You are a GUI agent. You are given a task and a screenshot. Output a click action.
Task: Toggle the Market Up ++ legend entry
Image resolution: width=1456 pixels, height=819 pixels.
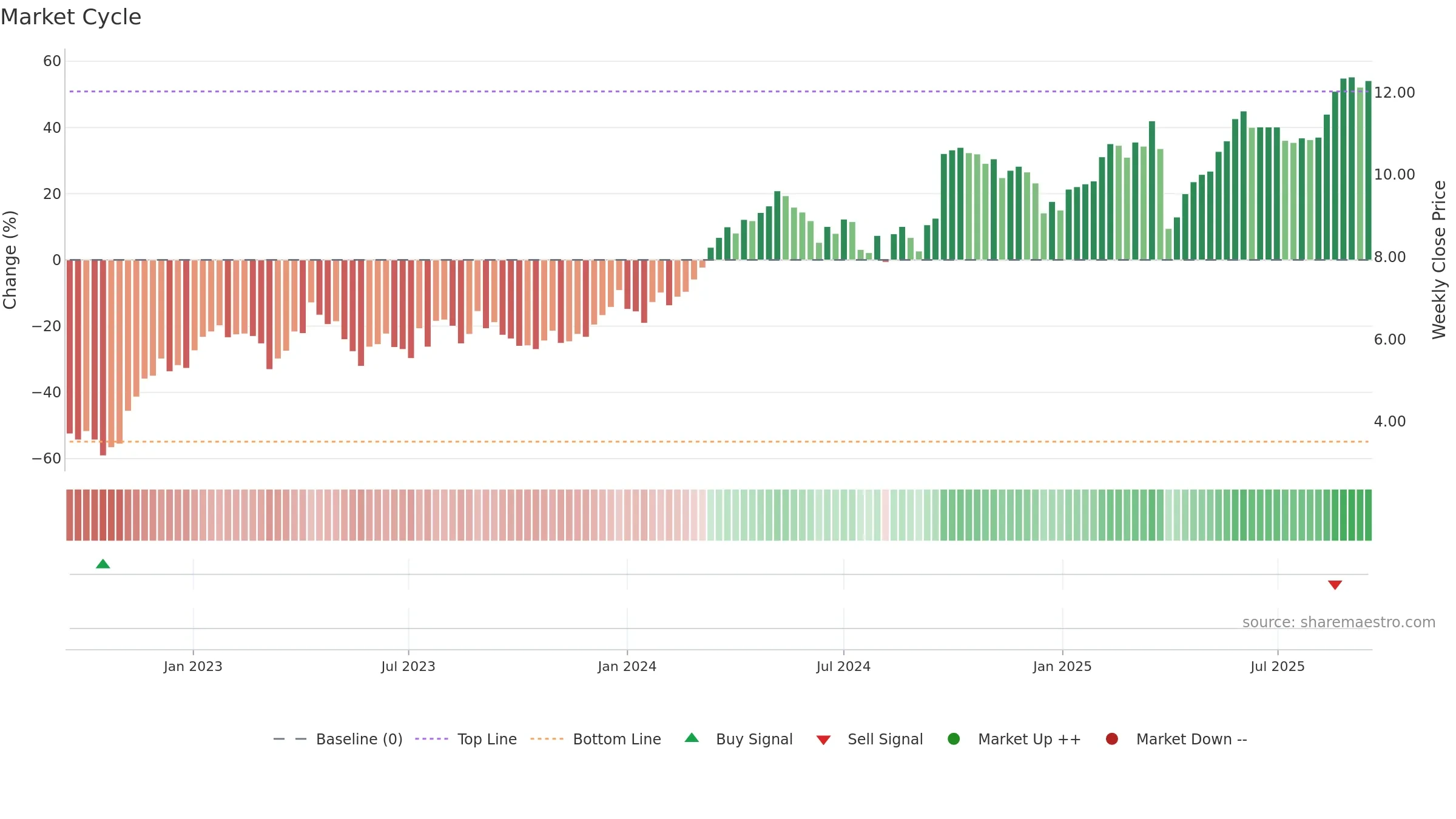click(1014, 739)
